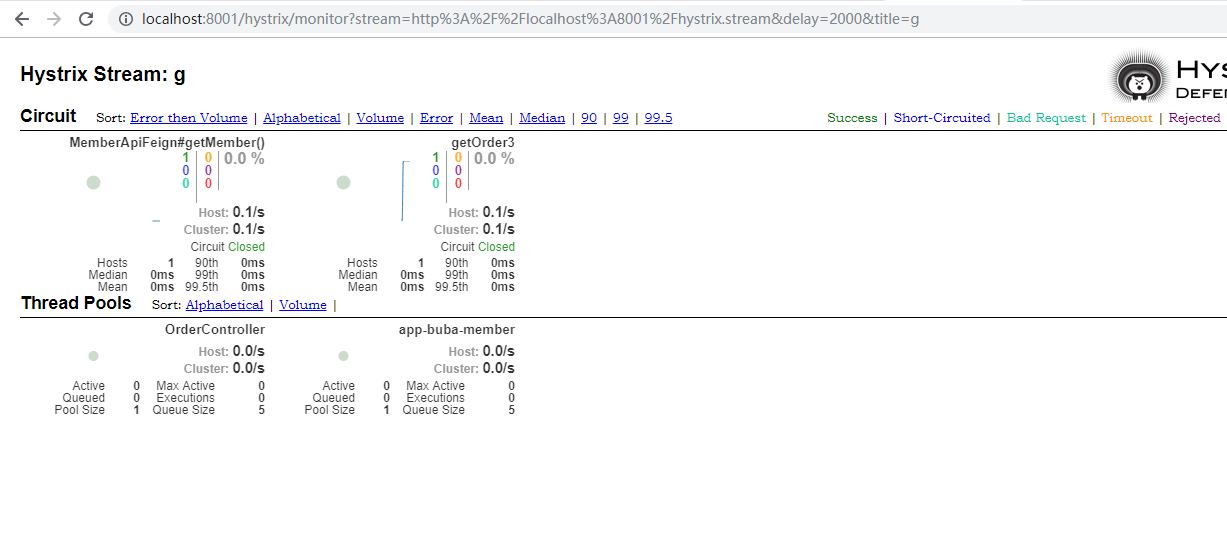Click the Bad Request legend label
This screenshot has width=1227, height=542.
[x=1046, y=118]
